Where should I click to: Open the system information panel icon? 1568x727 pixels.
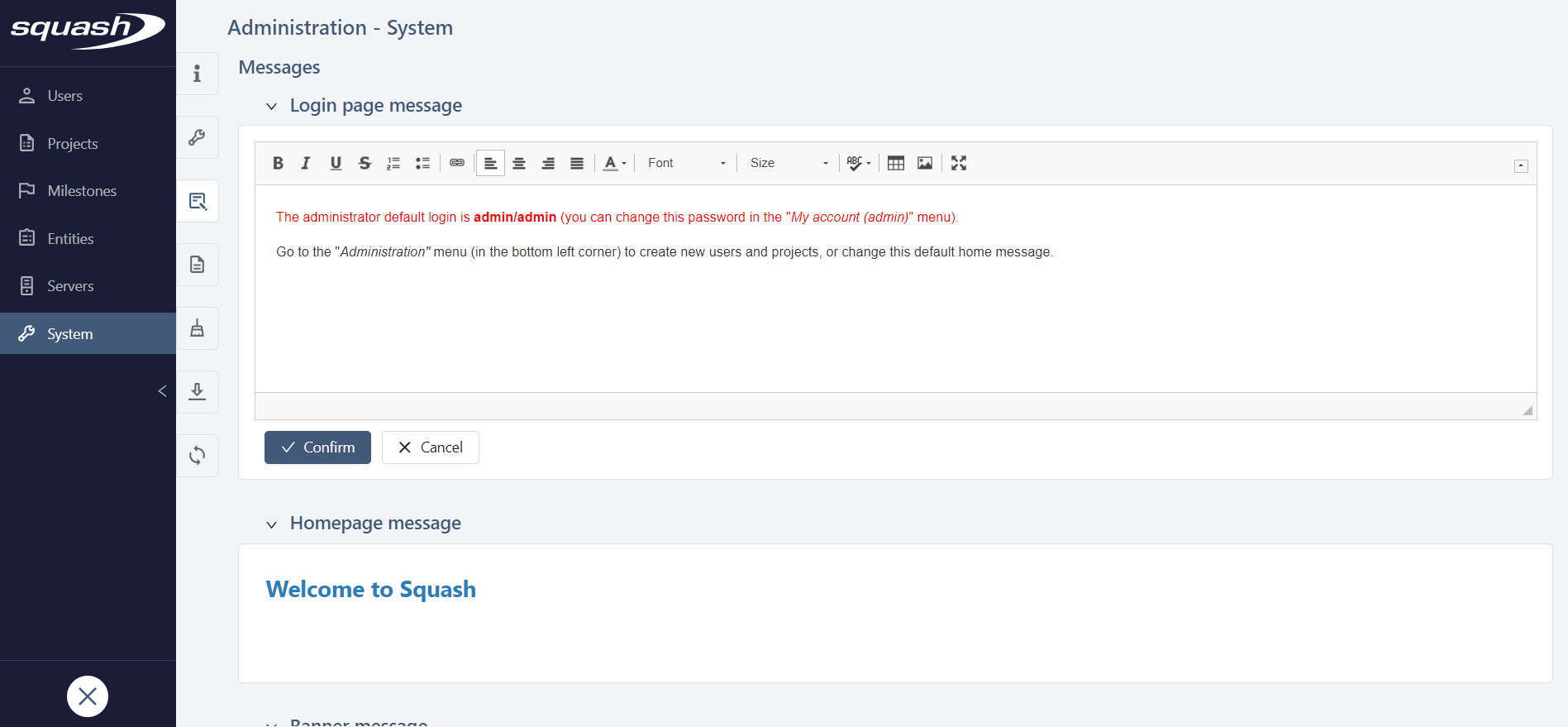pos(197,74)
